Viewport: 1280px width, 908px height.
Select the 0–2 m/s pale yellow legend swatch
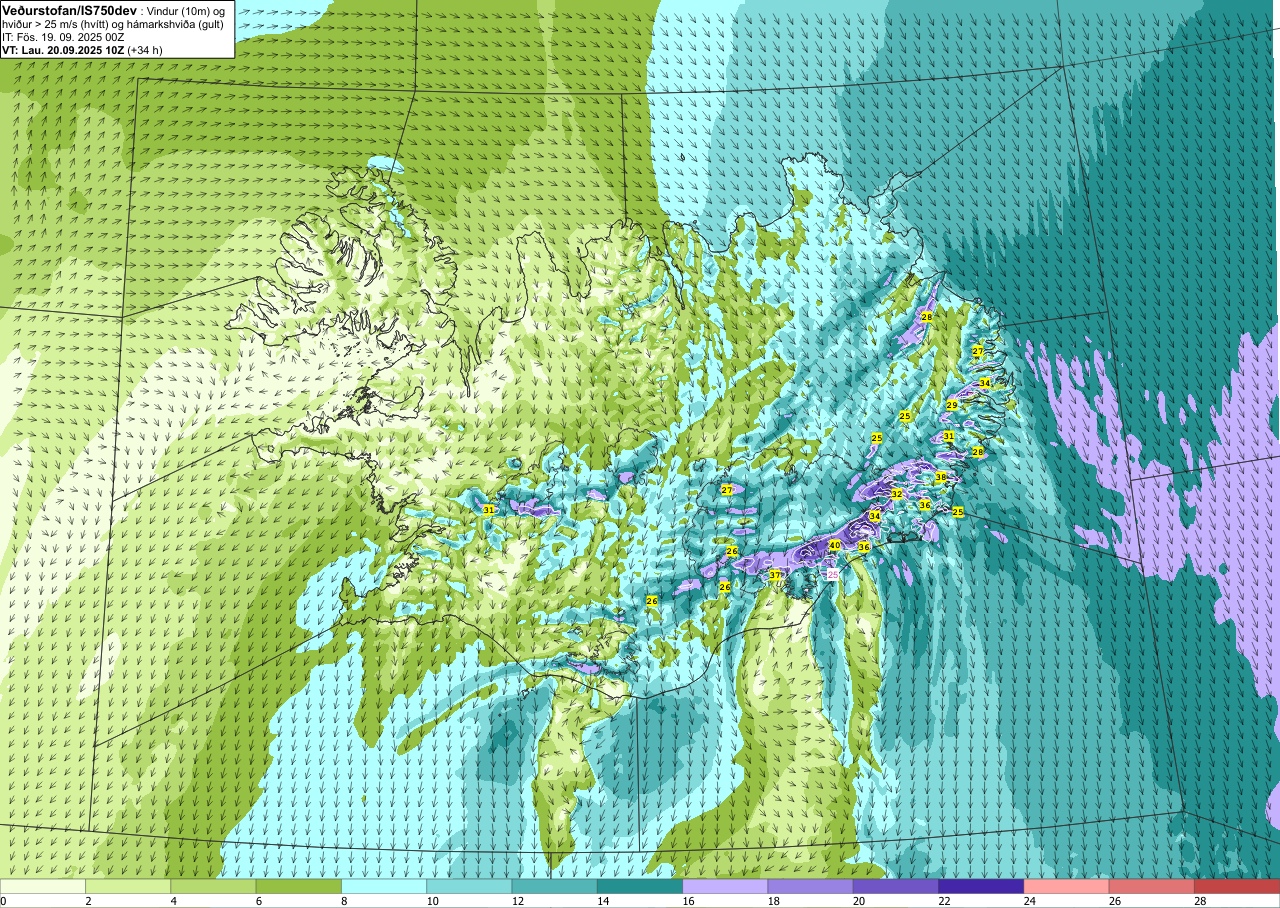[x=43, y=886]
